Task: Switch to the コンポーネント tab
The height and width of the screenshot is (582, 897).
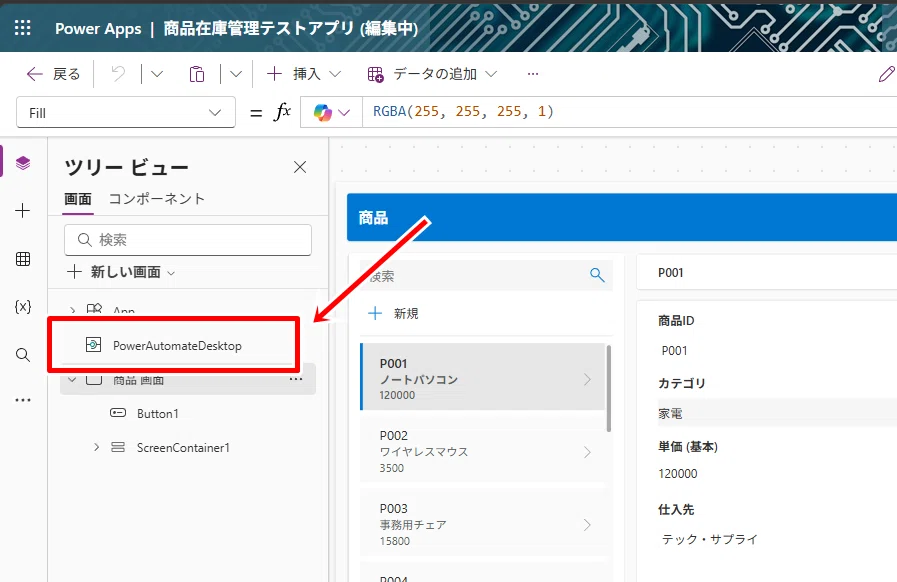Action: (x=157, y=199)
